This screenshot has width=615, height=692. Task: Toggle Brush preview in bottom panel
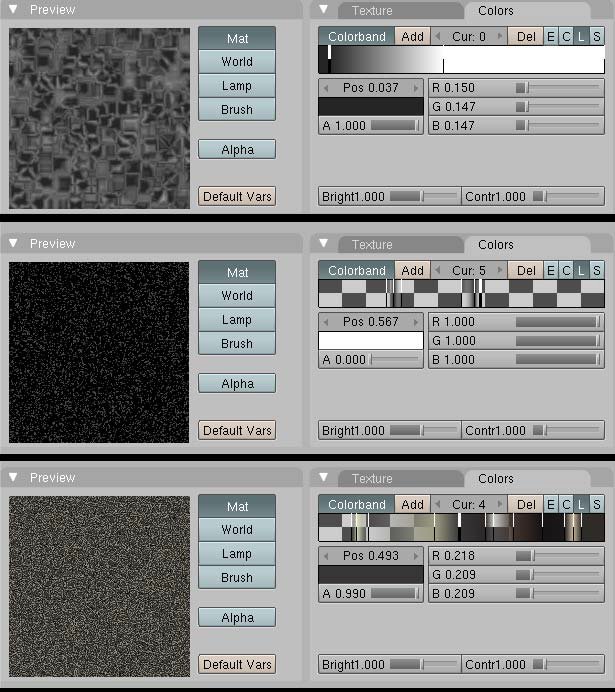[237, 577]
